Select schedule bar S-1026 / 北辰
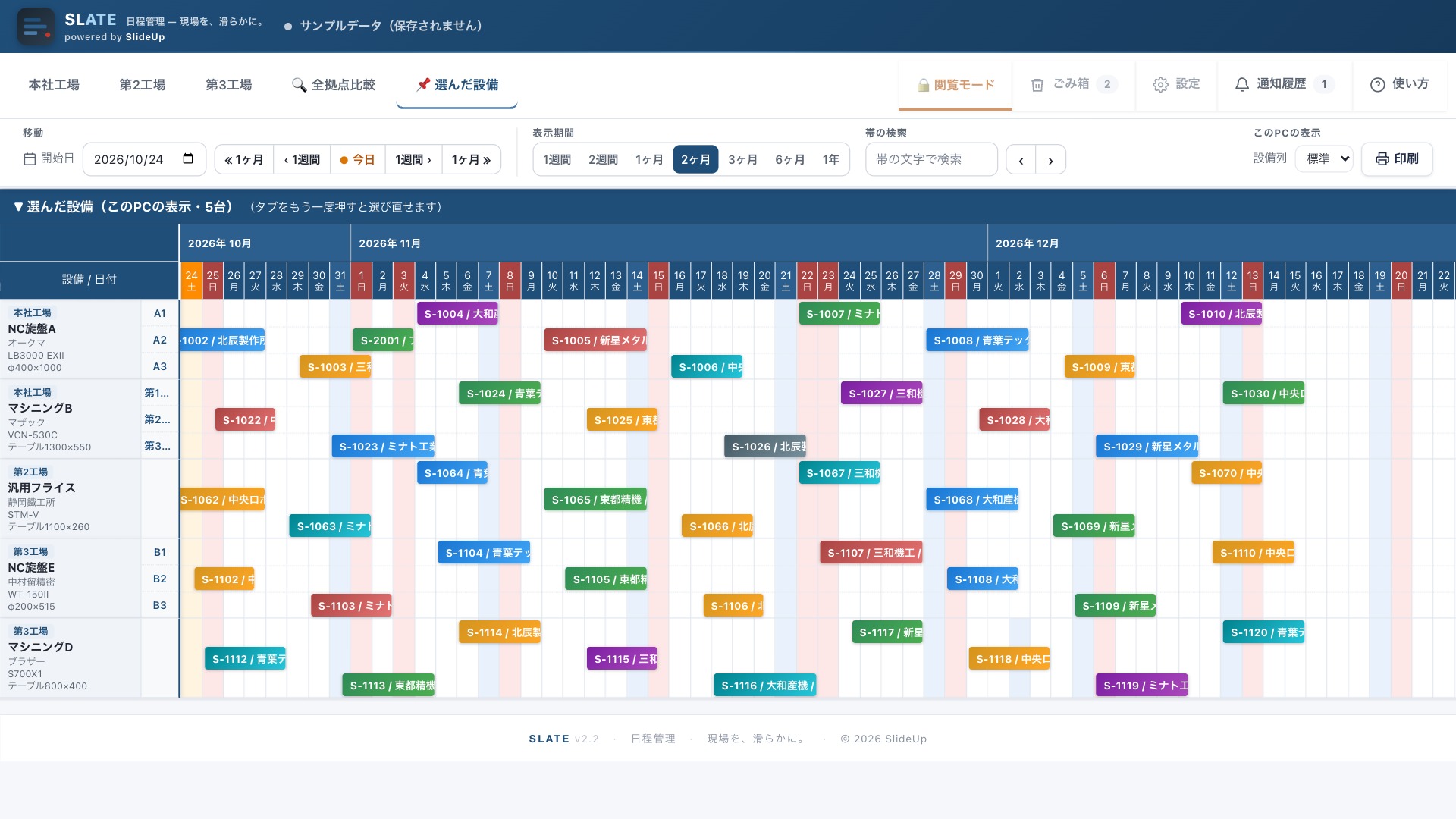The height and width of the screenshot is (819, 1456). pos(765,447)
